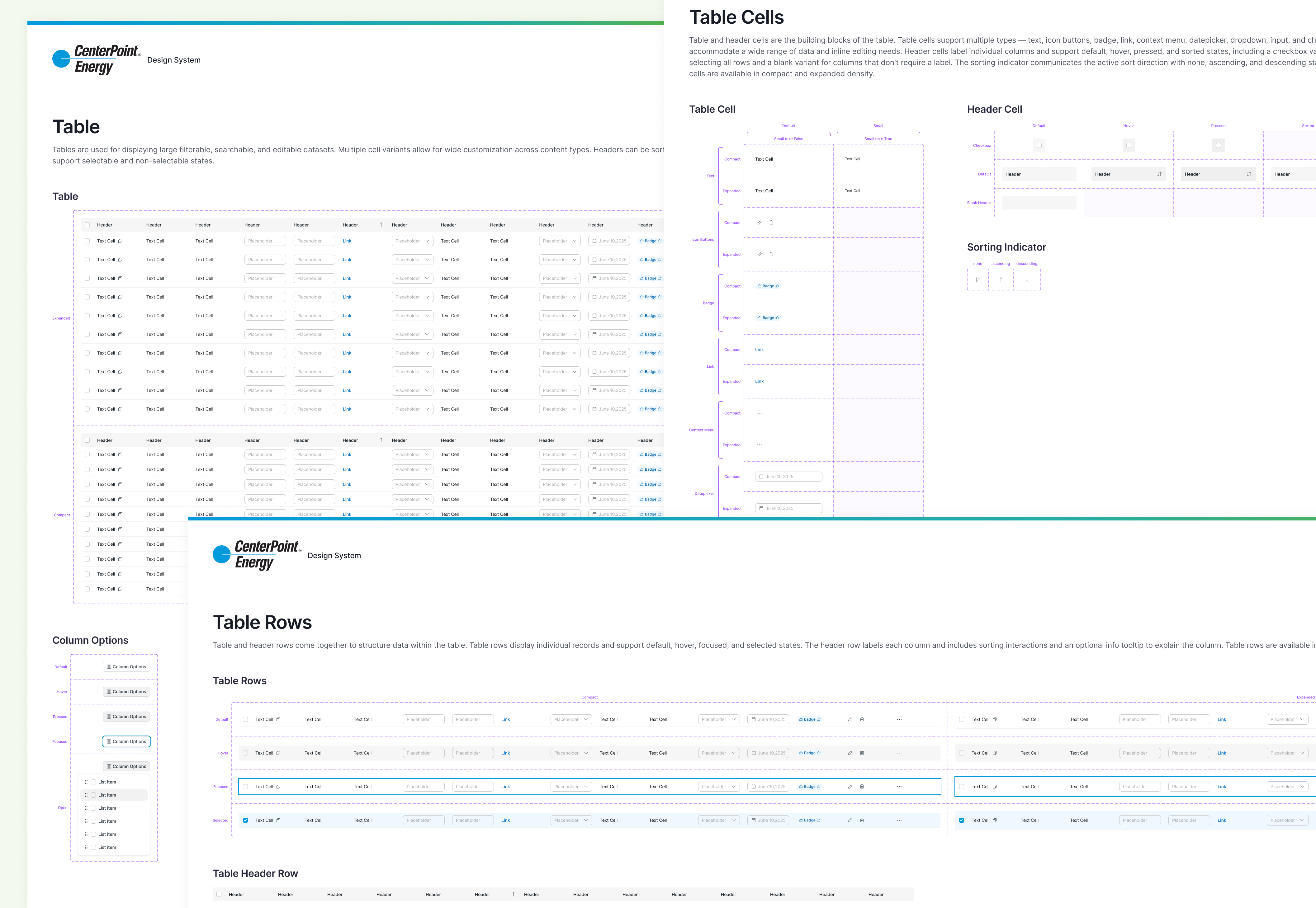Click the pencil icon in the Default compact table row
This screenshot has height=908, width=1316.
click(850, 720)
